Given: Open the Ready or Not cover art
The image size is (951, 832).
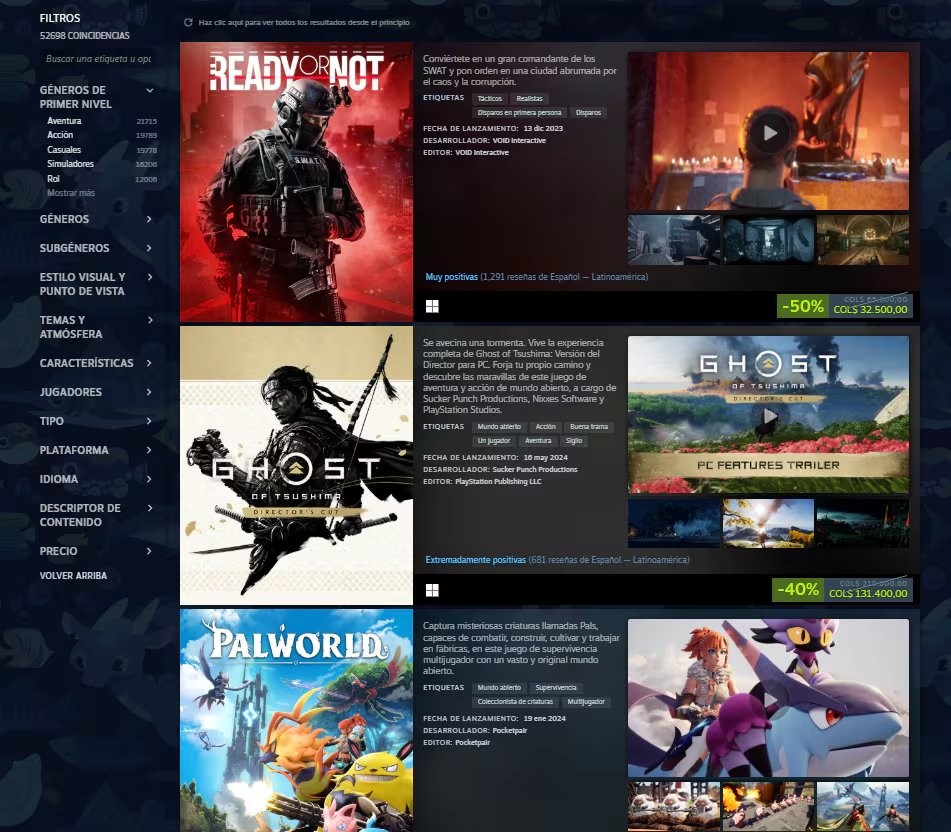Looking at the screenshot, I should (x=297, y=182).
